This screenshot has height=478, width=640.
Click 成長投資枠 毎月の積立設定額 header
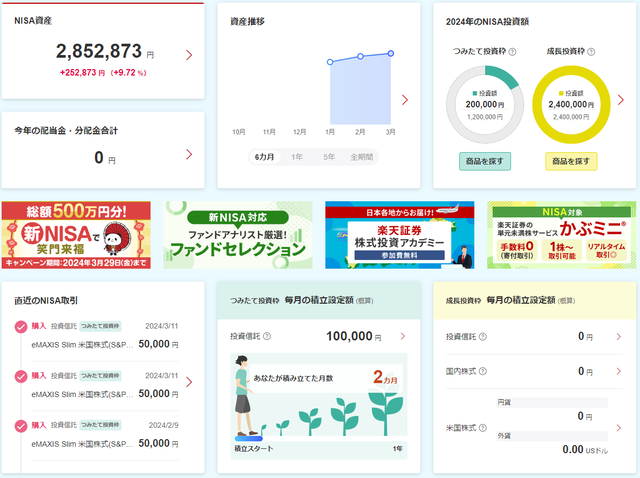tap(510, 300)
